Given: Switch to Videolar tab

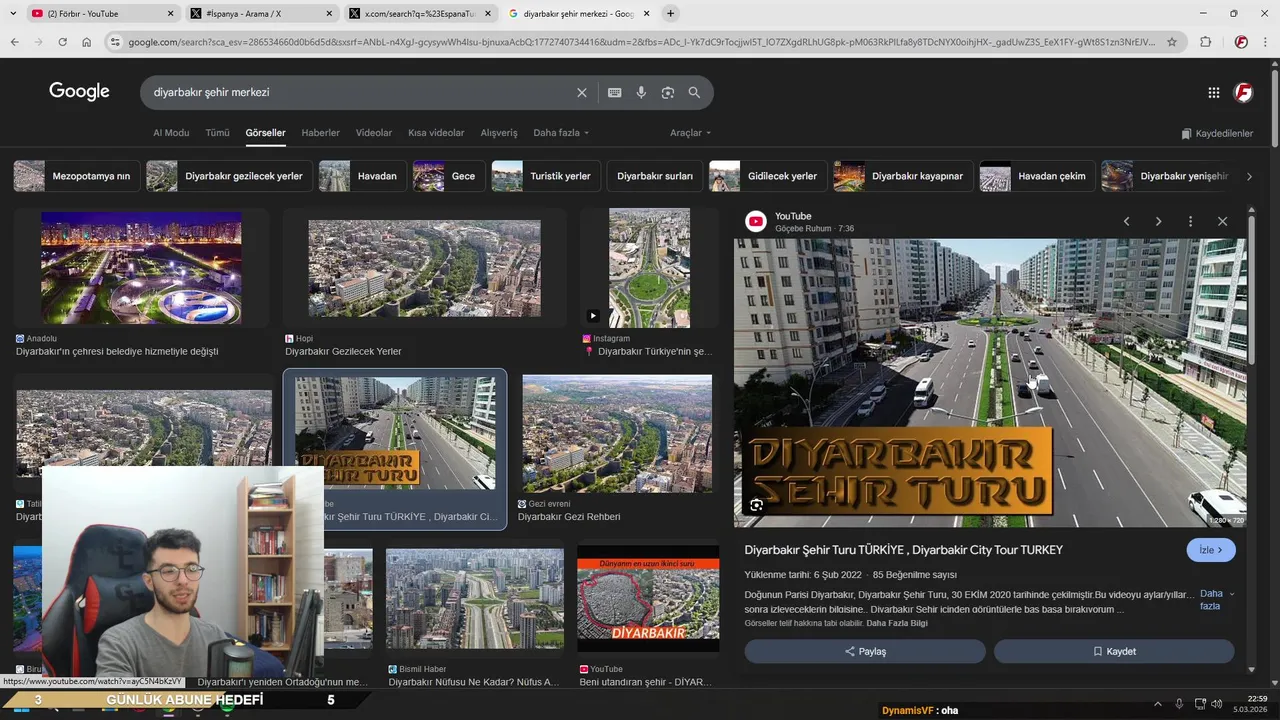Looking at the screenshot, I should [374, 133].
